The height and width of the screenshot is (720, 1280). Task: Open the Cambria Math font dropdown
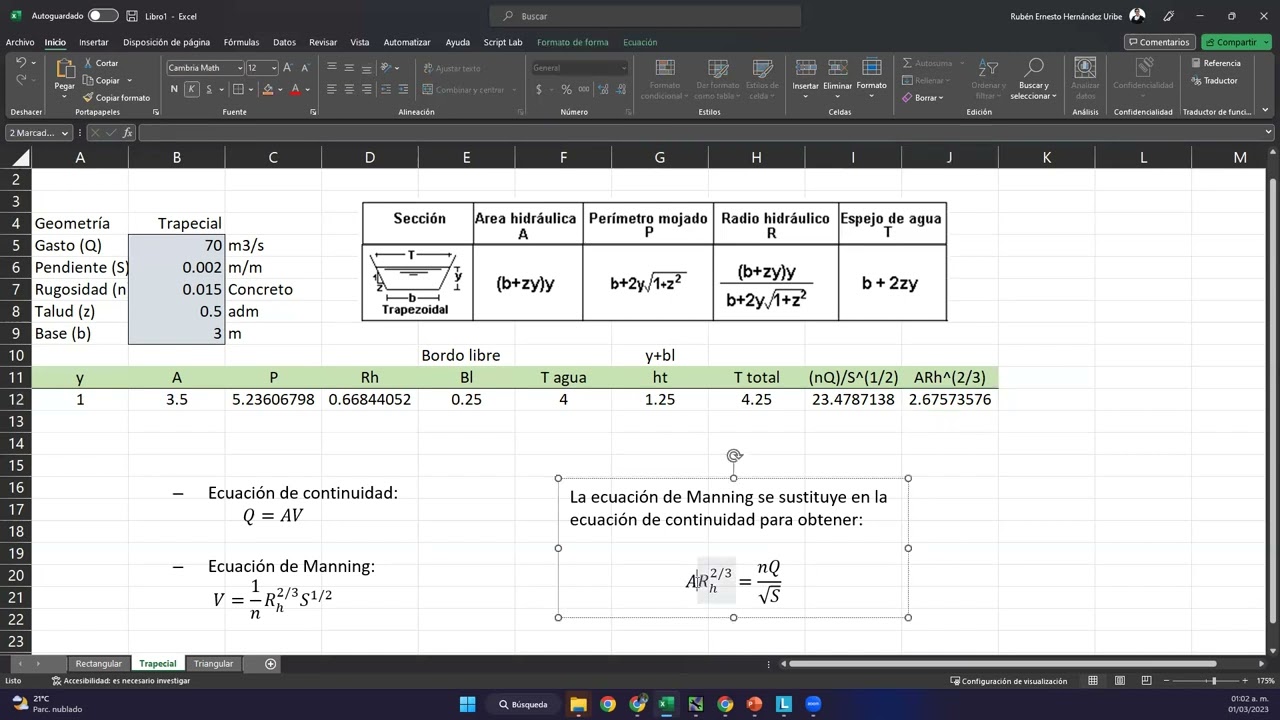[239, 68]
